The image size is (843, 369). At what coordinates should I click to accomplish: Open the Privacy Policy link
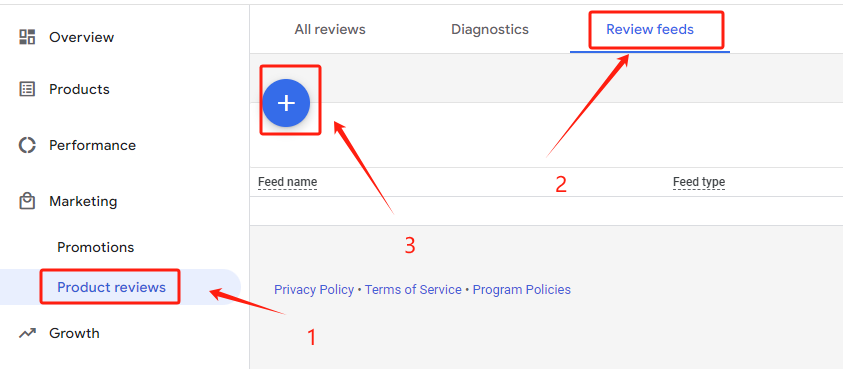(x=314, y=290)
